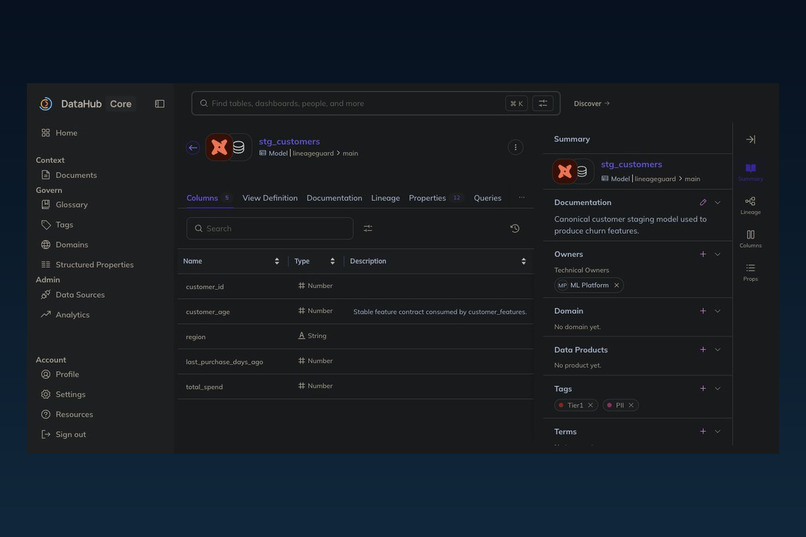
Task: Select the Columns icon in the right rail
Action: coord(750,238)
